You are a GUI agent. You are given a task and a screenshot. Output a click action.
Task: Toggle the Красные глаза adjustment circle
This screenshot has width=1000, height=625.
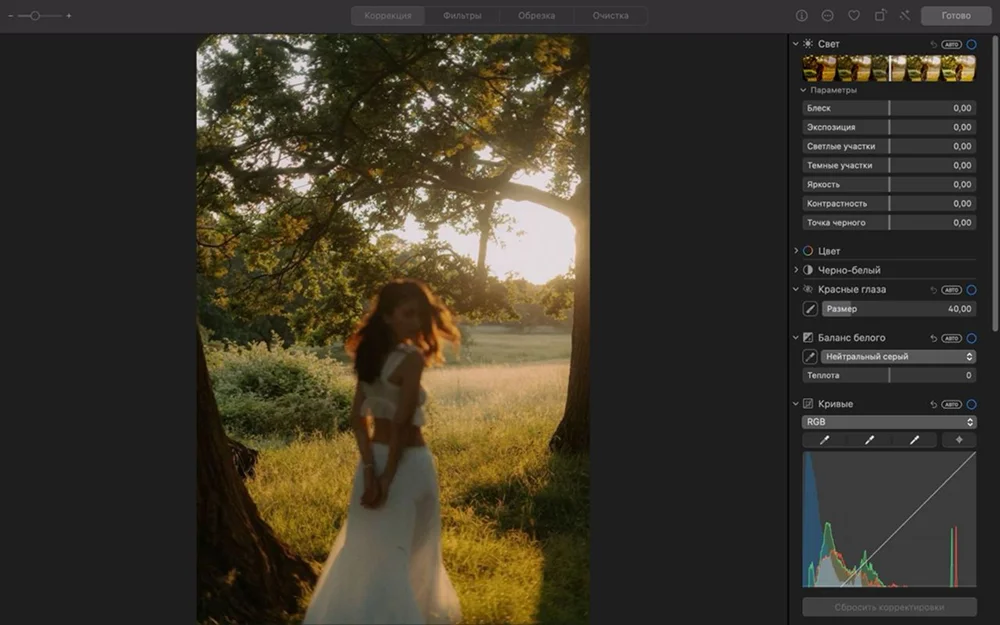(971, 290)
